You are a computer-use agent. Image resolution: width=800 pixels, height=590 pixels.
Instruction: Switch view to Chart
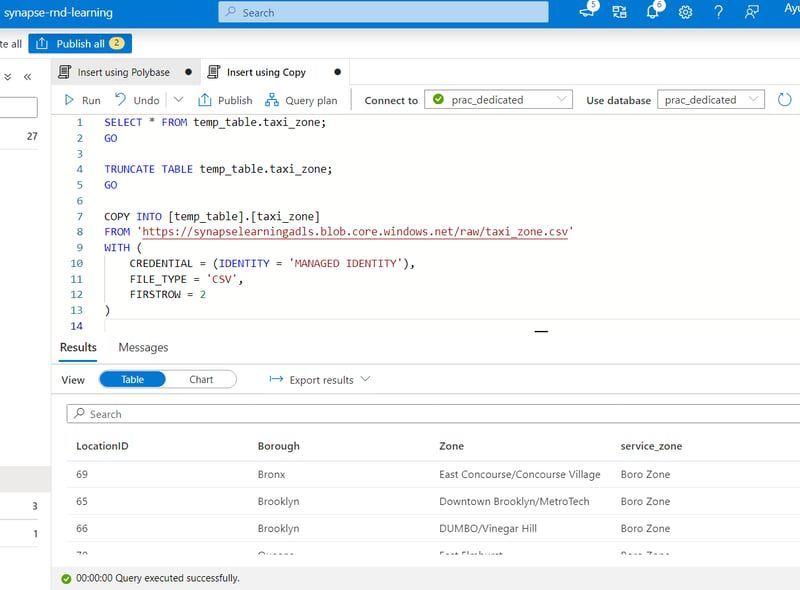point(201,379)
